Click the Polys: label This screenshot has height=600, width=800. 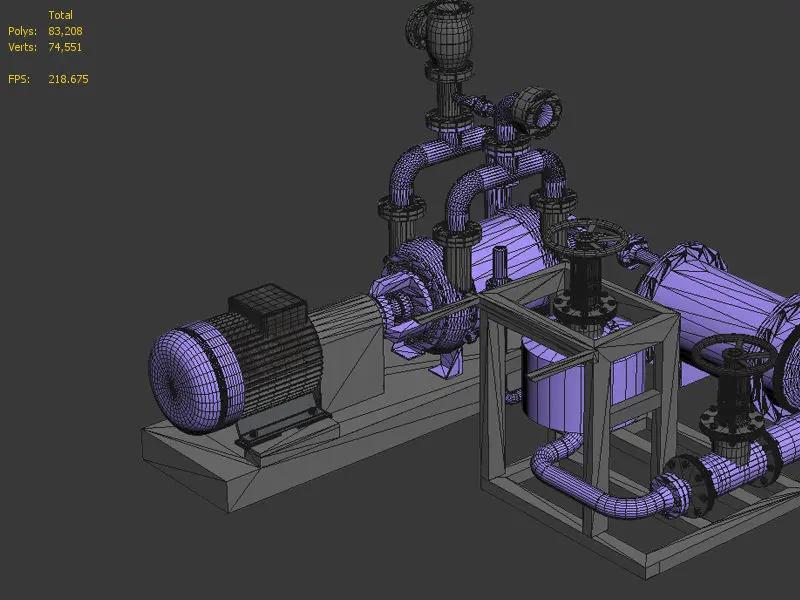tap(22, 31)
